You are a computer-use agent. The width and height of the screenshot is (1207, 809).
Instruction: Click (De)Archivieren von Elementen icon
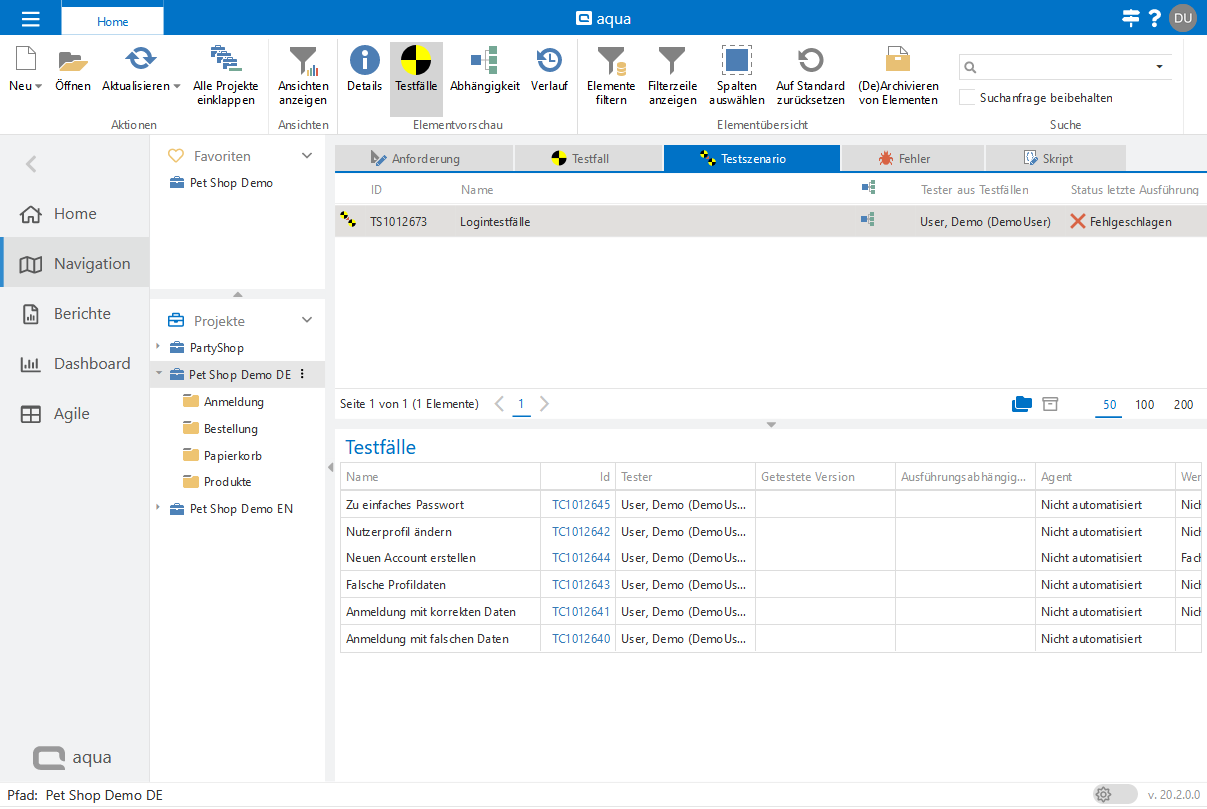(x=898, y=62)
